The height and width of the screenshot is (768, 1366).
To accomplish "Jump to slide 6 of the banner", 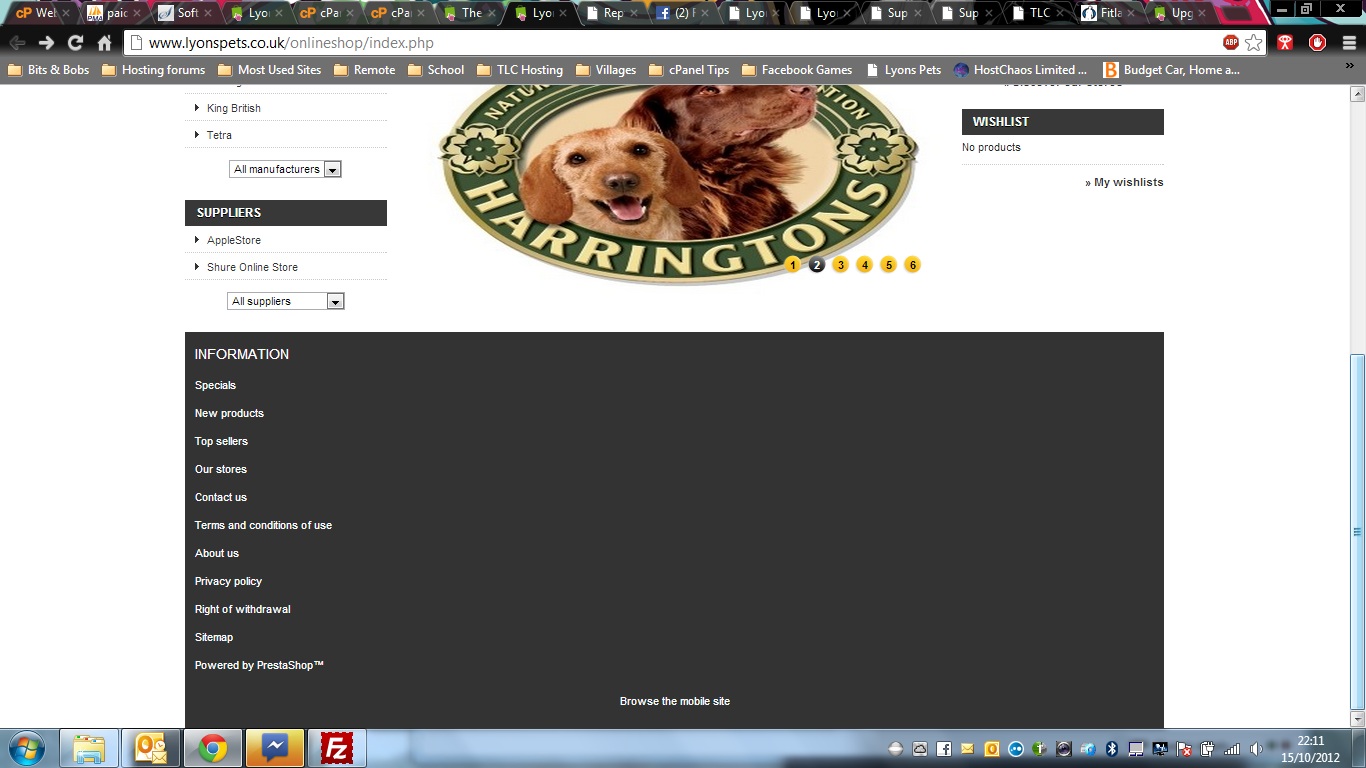I will coord(912,265).
